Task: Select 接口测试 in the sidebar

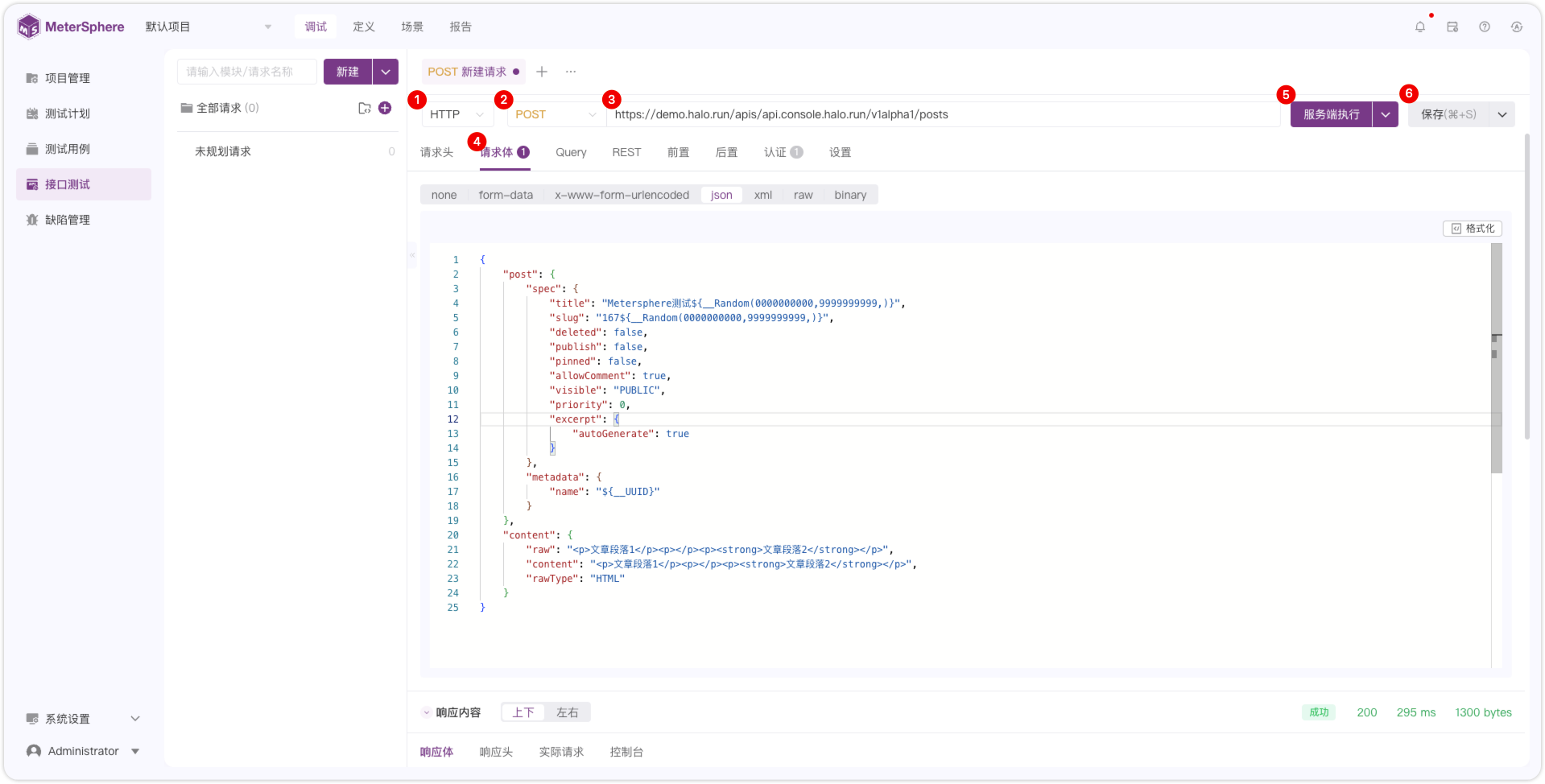Action: tap(84, 184)
